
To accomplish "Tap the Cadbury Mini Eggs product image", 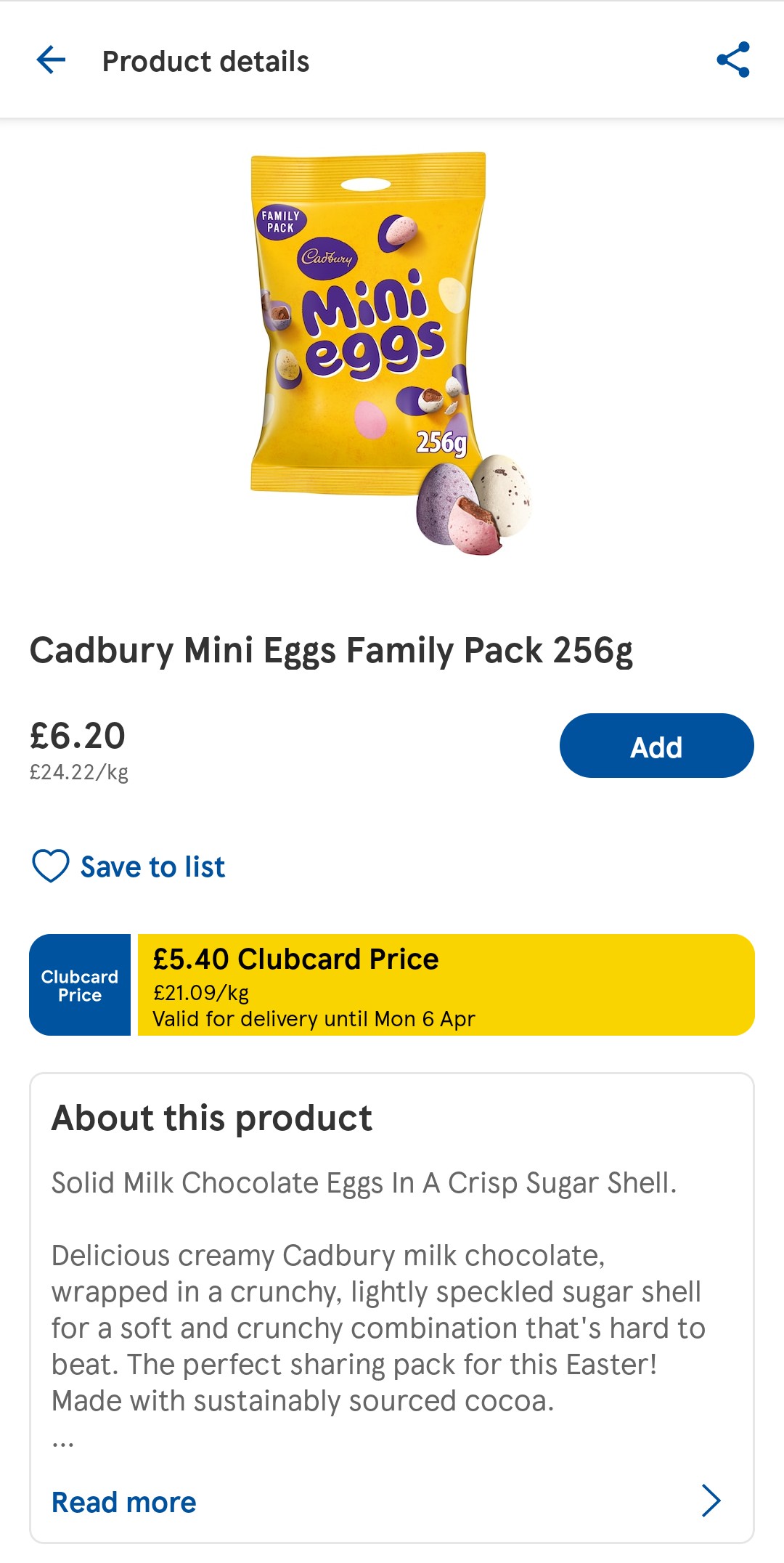I will click(385, 349).
